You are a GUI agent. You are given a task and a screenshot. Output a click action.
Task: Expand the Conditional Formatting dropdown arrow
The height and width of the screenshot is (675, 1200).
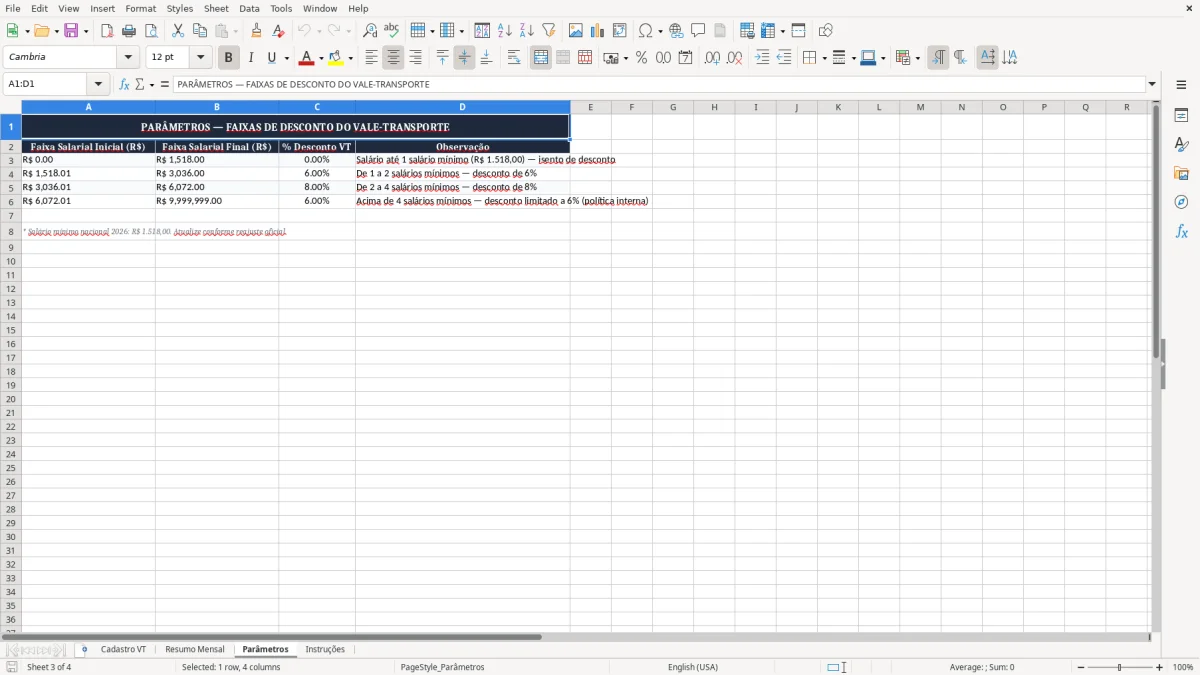coord(917,58)
